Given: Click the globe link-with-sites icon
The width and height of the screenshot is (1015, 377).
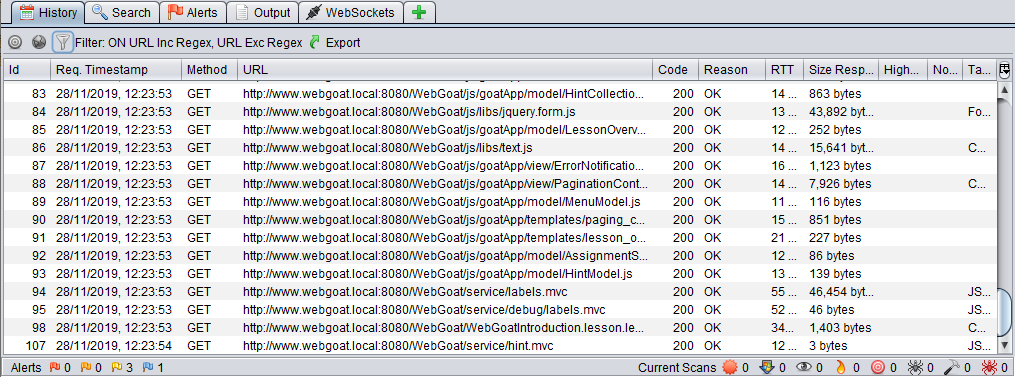Looking at the screenshot, I should [x=39, y=43].
